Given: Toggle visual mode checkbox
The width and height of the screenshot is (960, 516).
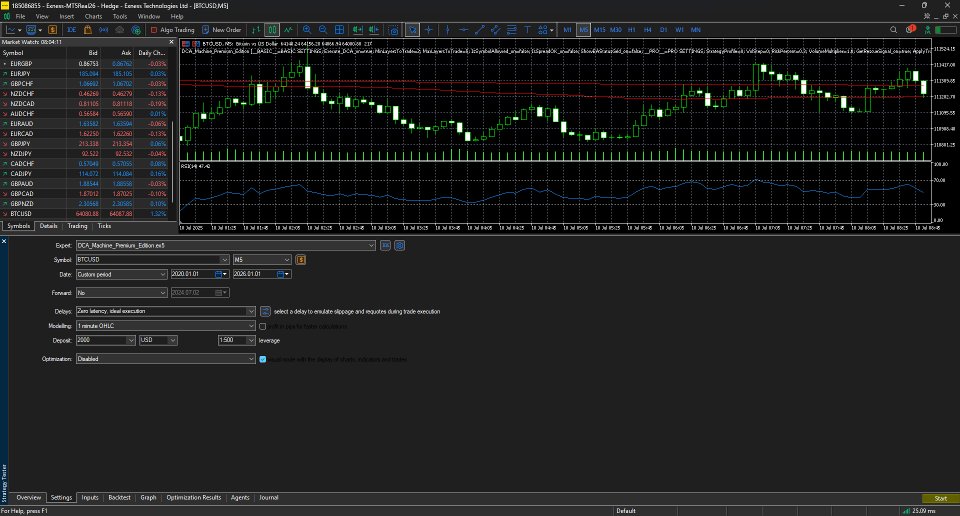Looking at the screenshot, I should [x=263, y=359].
